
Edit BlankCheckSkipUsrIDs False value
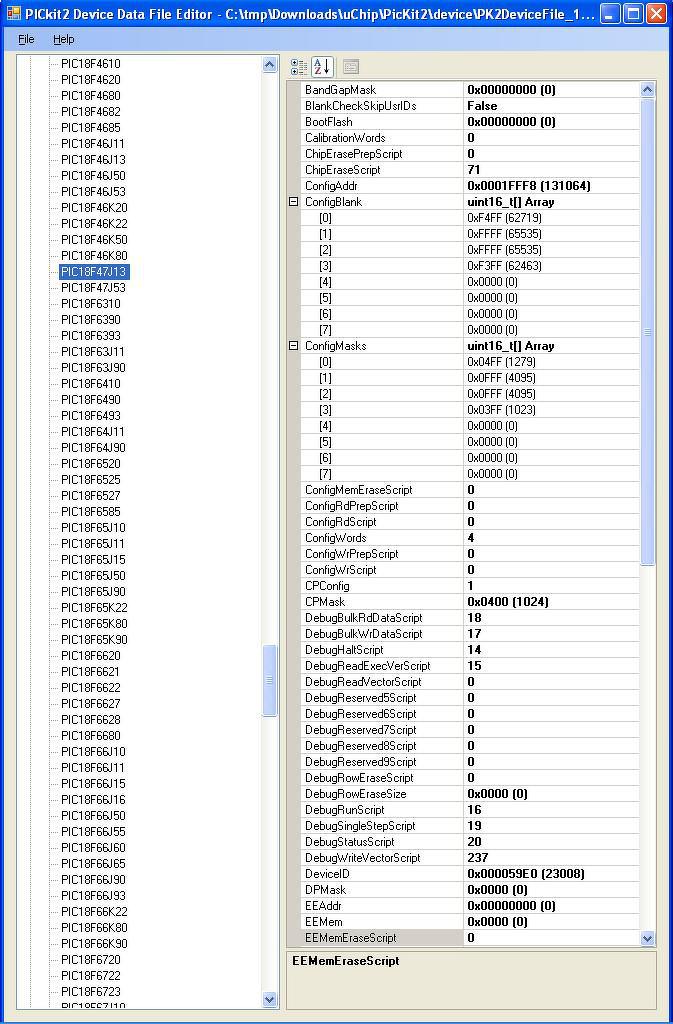click(x=552, y=106)
